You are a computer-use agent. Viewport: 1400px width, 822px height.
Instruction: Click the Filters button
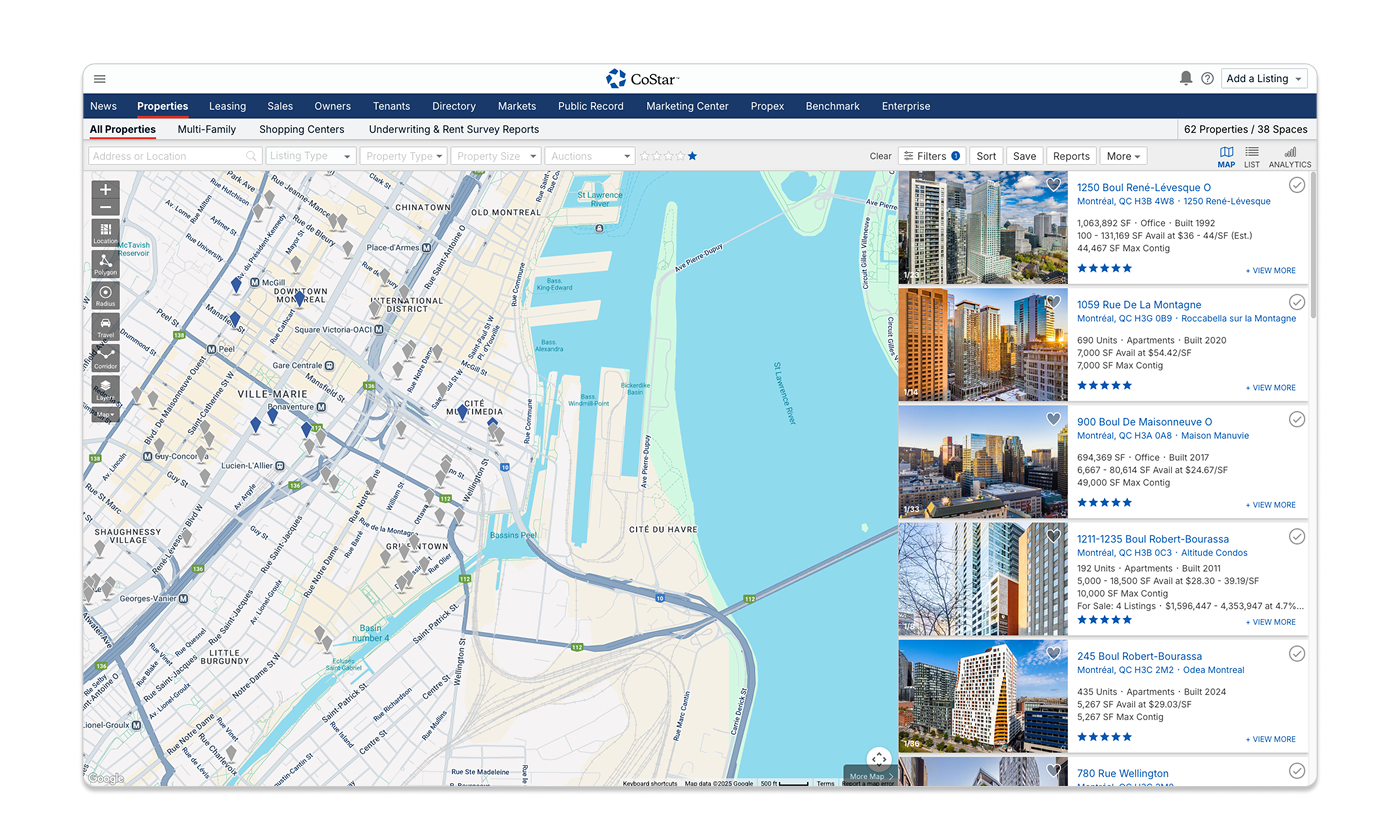coord(931,156)
